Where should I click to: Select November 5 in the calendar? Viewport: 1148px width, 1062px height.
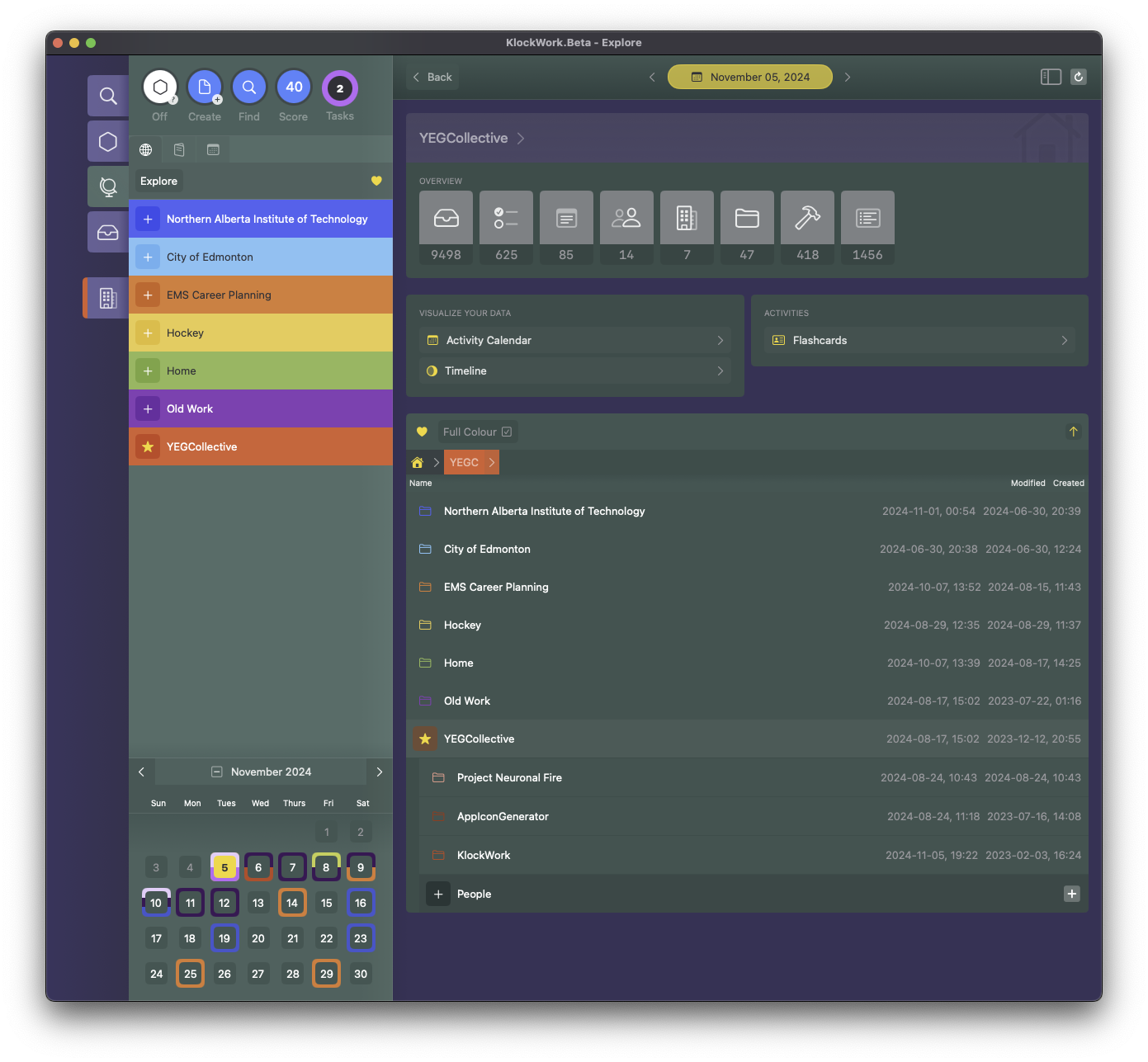click(224, 867)
